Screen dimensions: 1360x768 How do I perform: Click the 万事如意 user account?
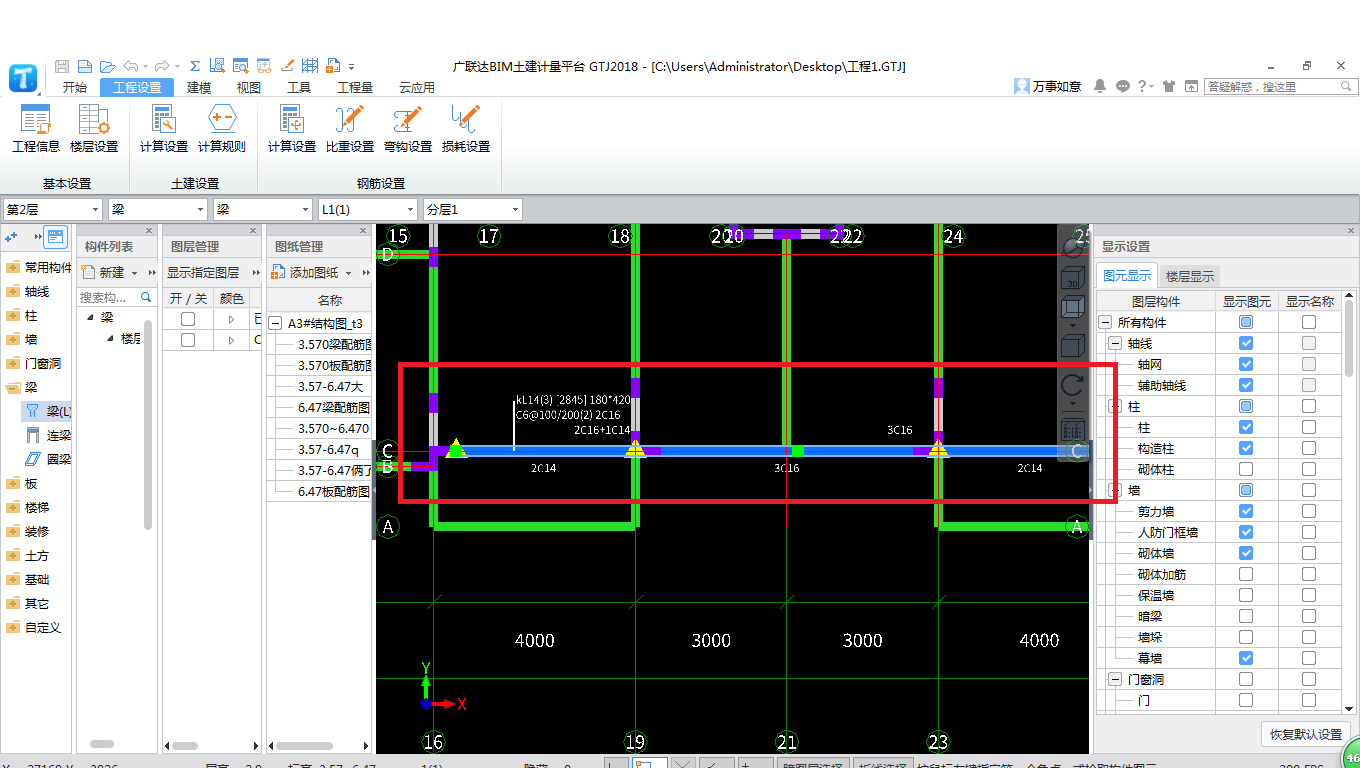coord(1048,87)
